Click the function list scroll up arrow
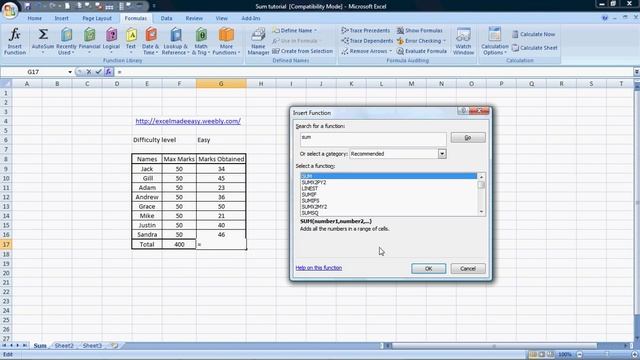 tap(481, 177)
